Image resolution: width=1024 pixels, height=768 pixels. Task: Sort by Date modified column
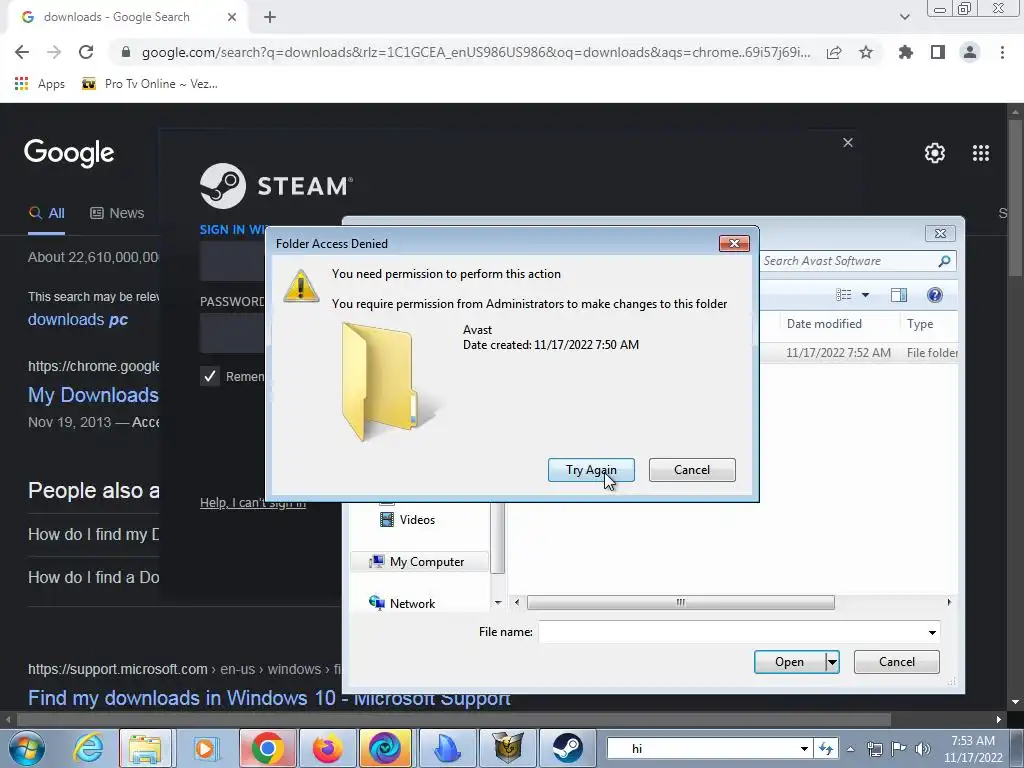(x=824, y=324)
